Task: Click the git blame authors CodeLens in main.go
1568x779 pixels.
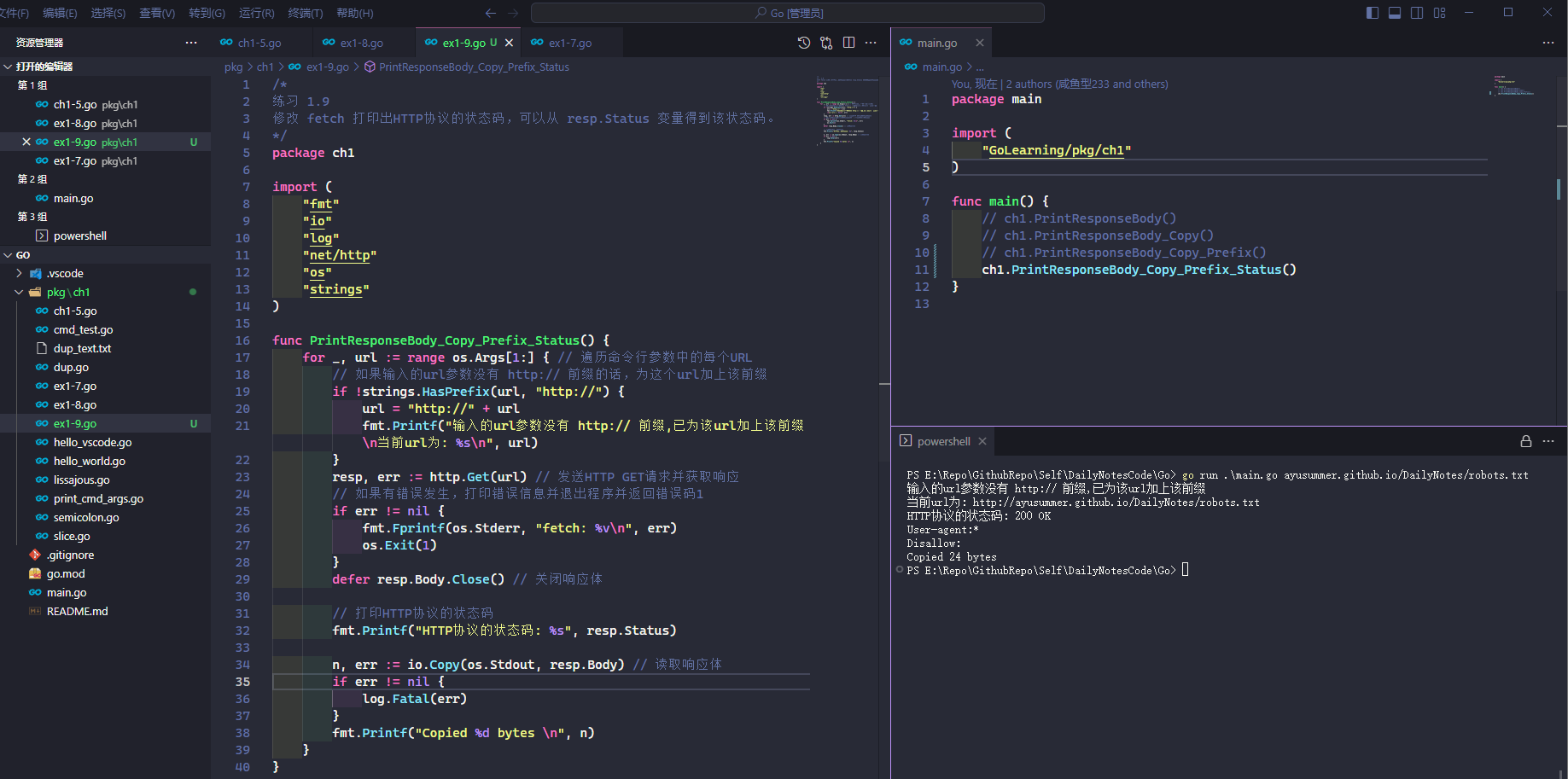Action: coord(1059,84)
